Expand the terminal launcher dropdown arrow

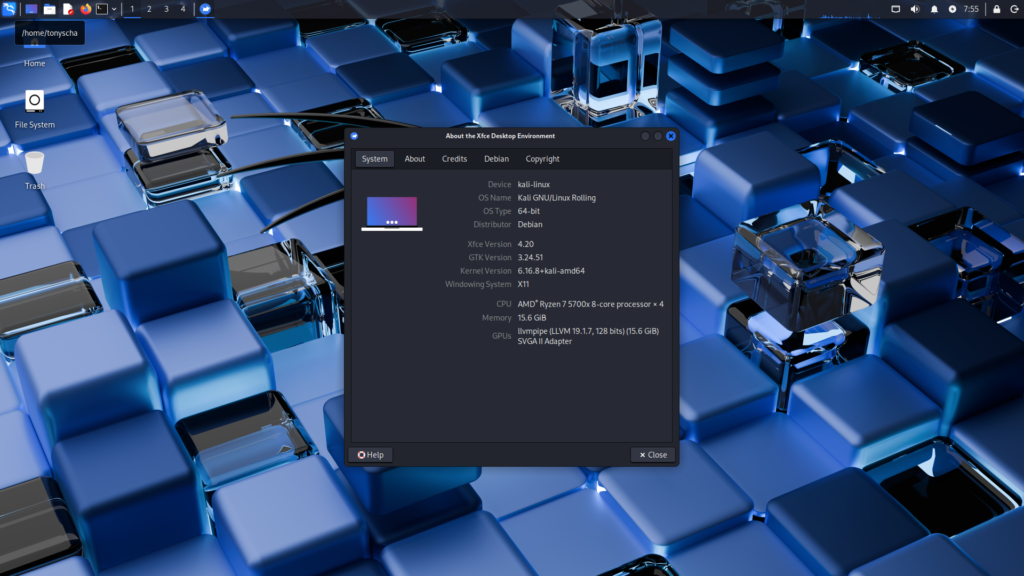tap(114, 9)
